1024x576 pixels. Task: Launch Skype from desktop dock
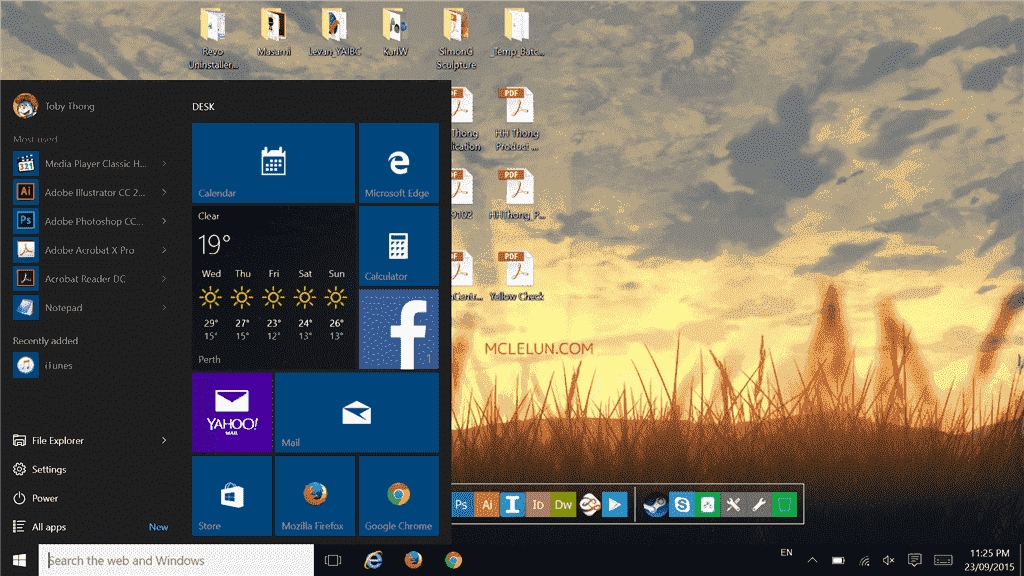click(681, 504)
